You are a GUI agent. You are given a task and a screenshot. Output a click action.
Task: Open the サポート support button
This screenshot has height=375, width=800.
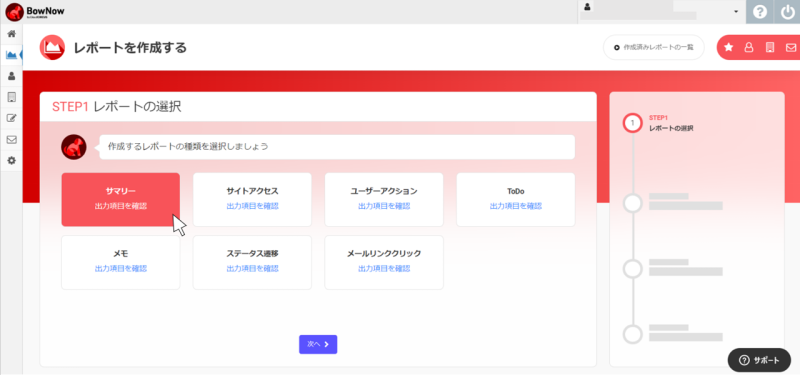[759, 360]
